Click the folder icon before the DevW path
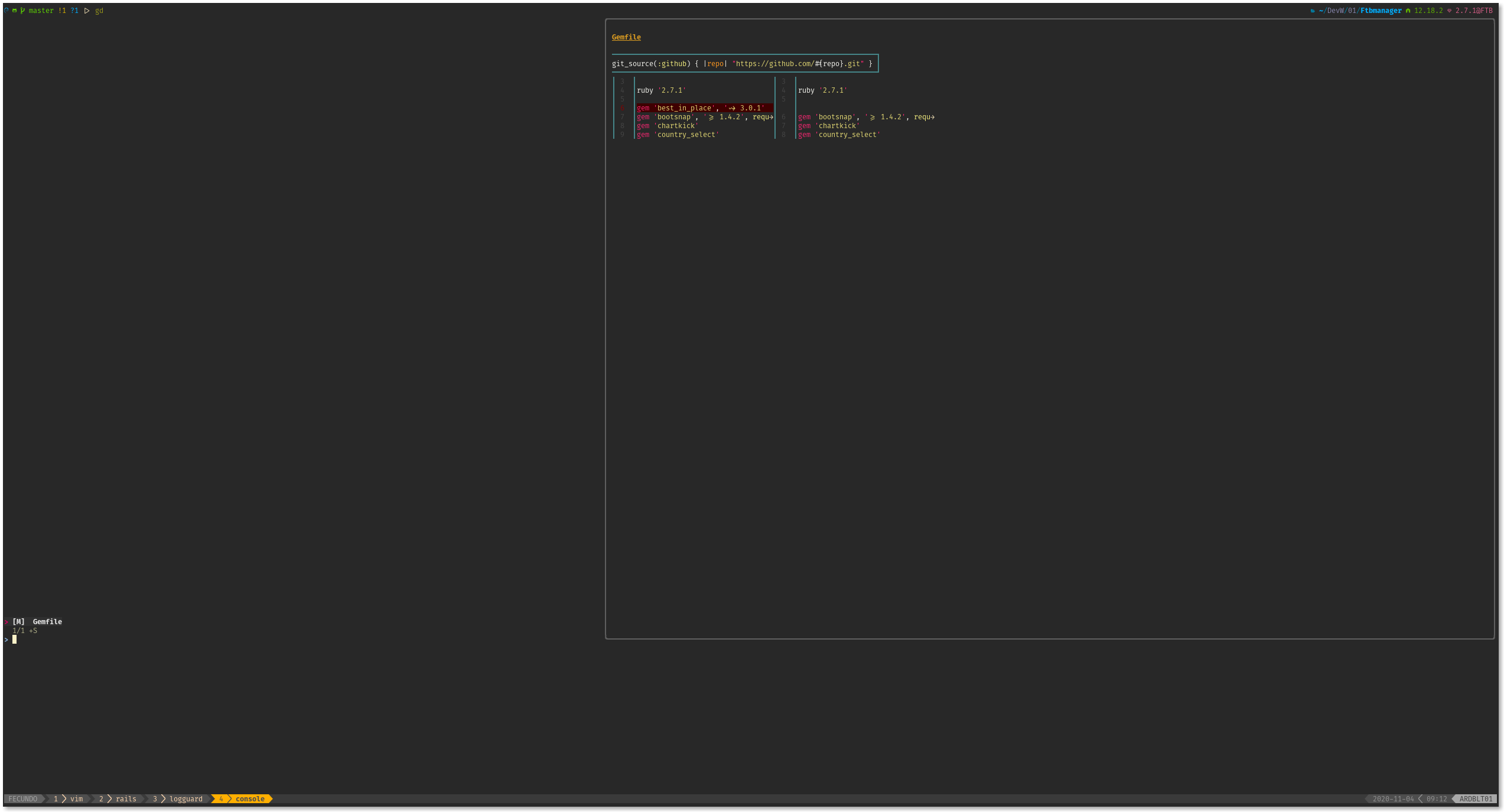This screenshot has width=1504, height=812. click(1313, 10)
